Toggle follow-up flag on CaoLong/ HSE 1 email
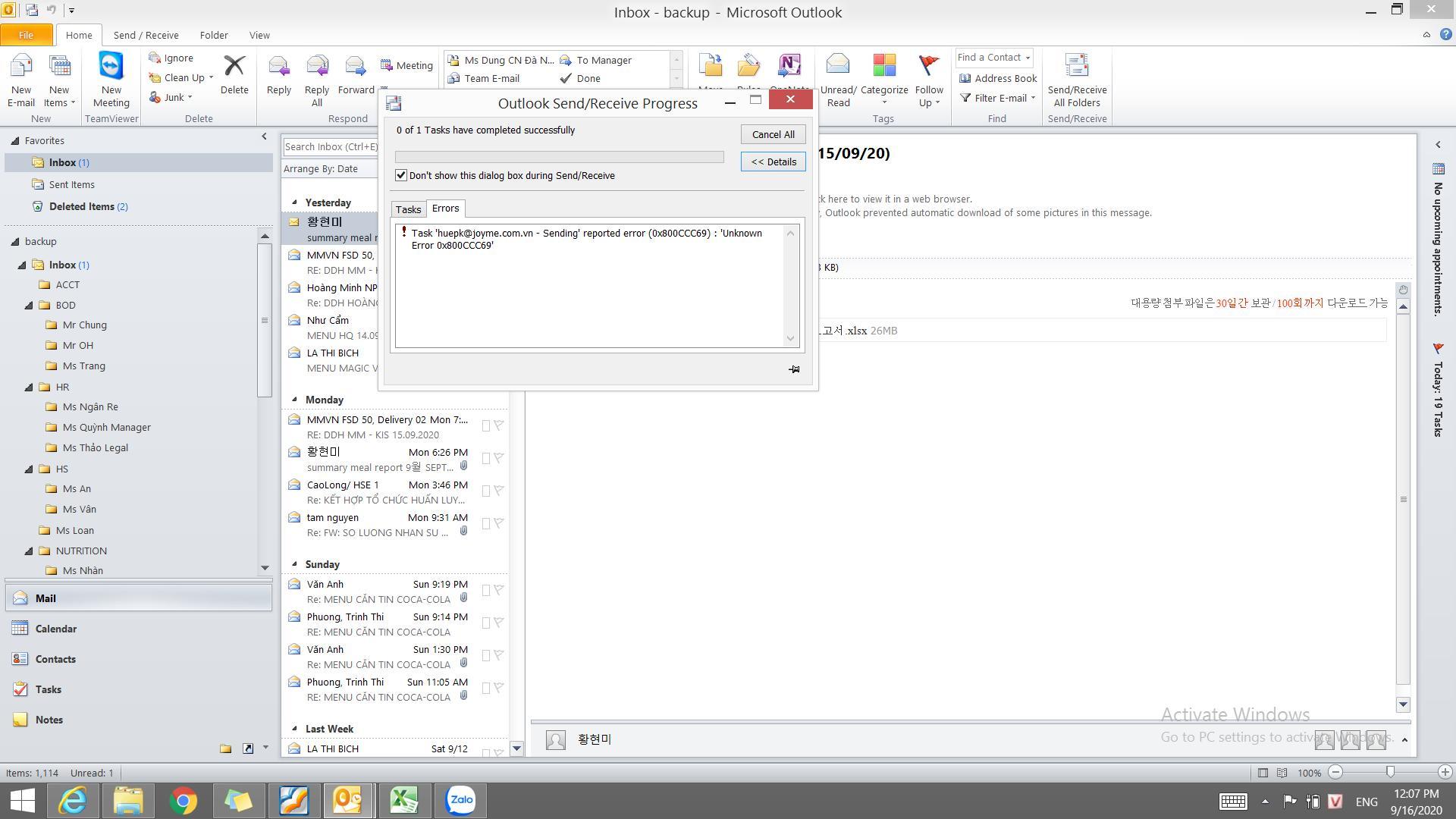The height and width of the screenshot is (819, 1456). click(499, 491)
